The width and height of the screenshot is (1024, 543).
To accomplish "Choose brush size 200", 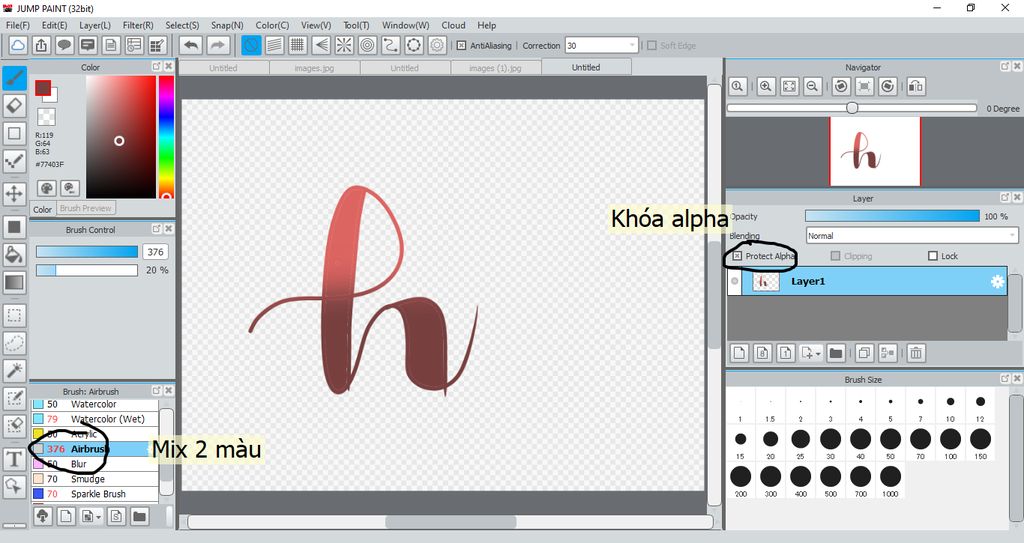I will 741,480.
